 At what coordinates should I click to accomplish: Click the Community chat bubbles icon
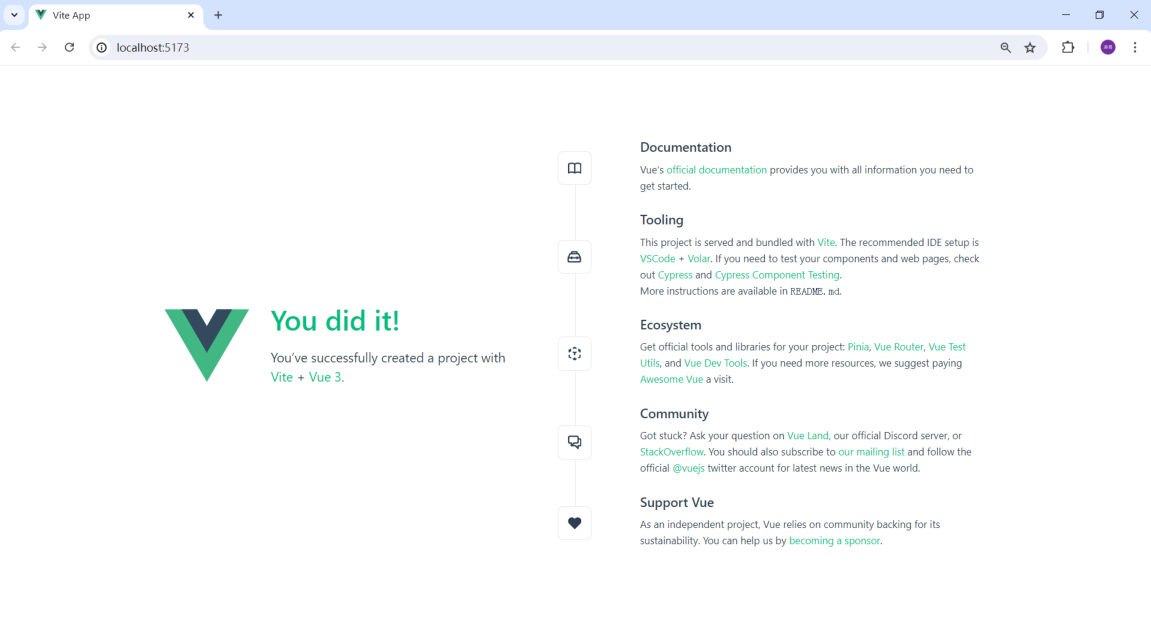point(574,442)
